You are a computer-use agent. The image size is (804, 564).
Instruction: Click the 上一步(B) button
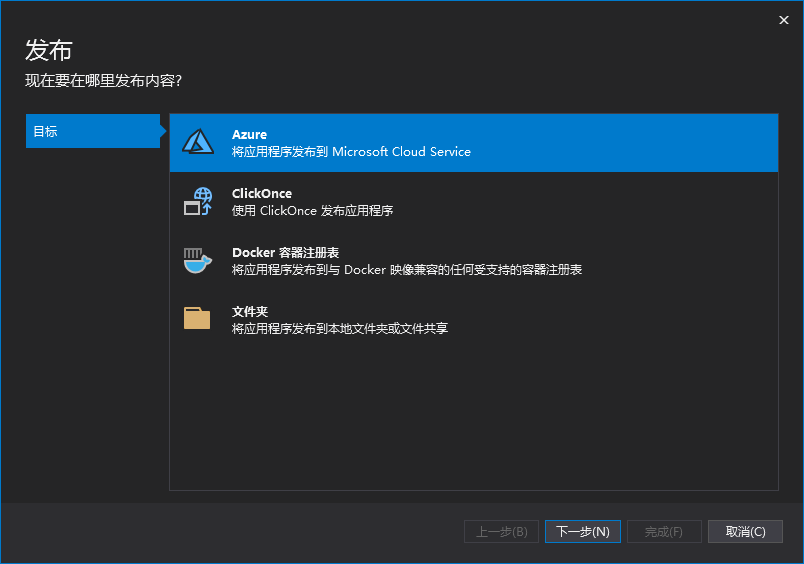[501, 532]
